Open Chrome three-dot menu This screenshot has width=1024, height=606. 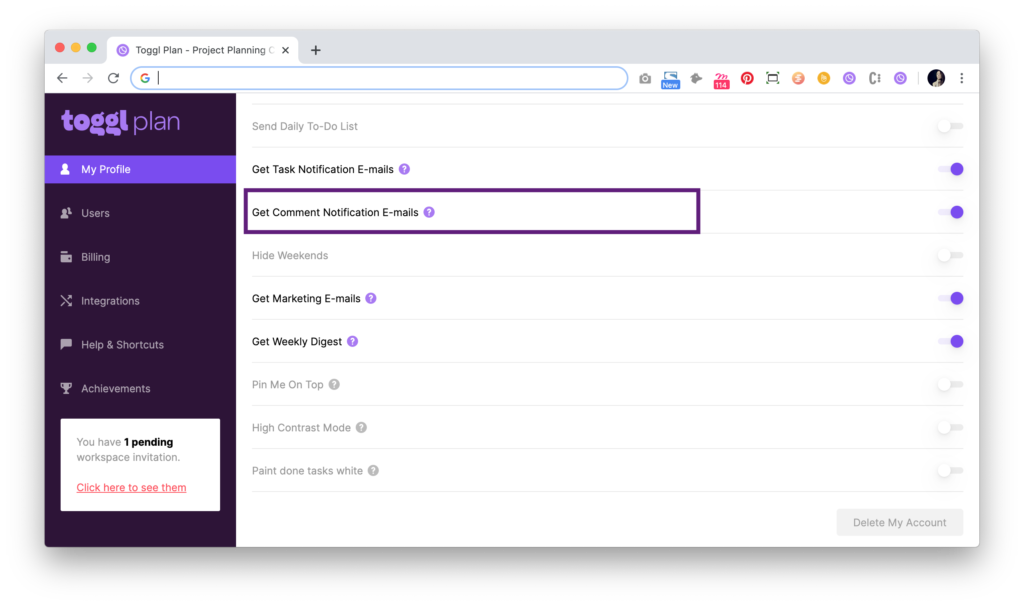tap(961, 78)
